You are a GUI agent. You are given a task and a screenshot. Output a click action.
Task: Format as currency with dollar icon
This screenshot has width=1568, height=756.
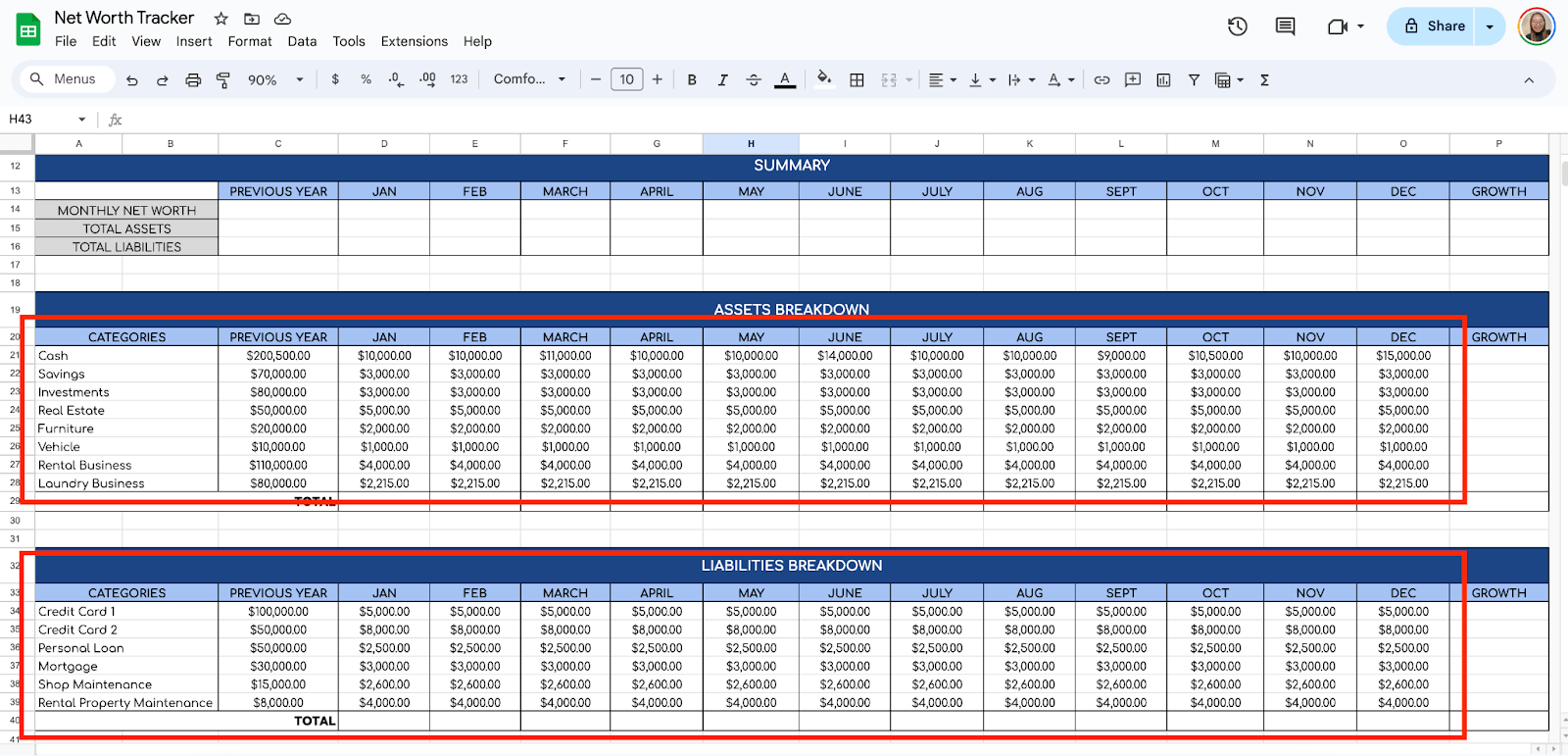pyautogui.click(x=335, y=79)
